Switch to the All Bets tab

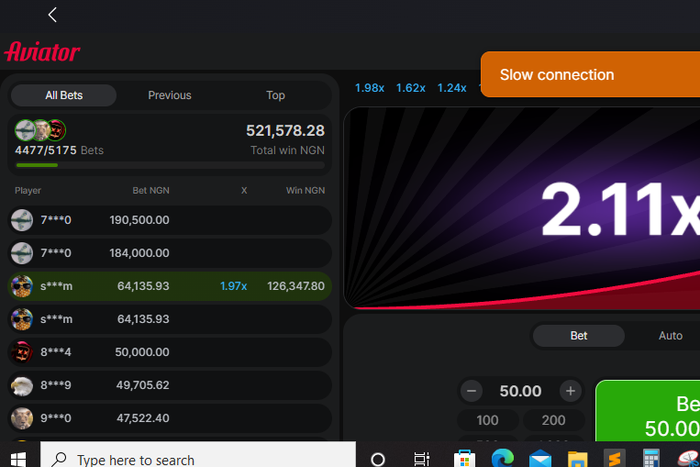pyautogui.click(x=64, y=95)
